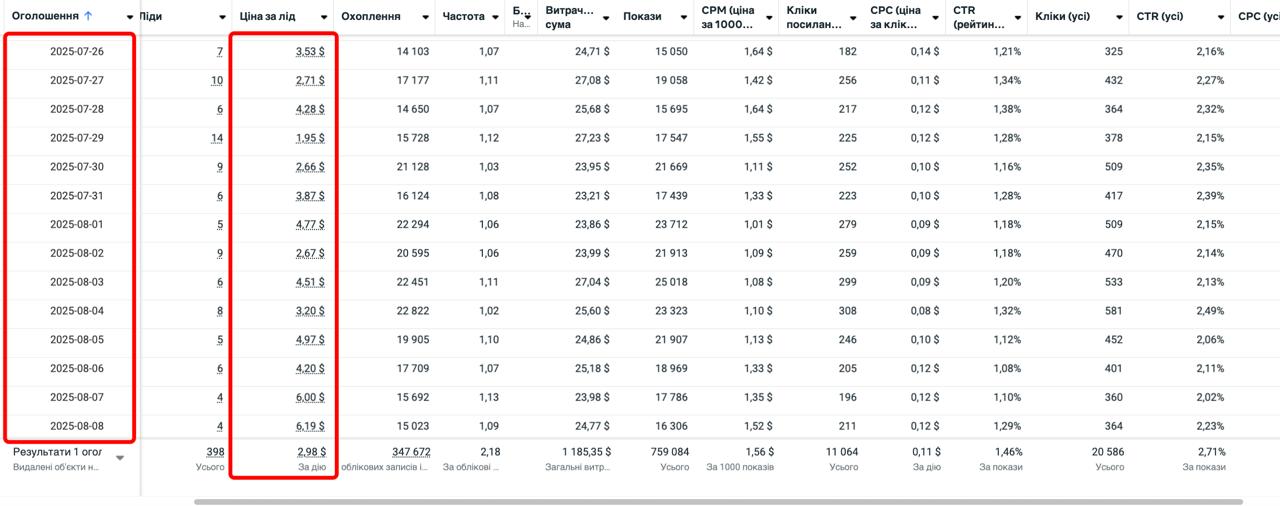The height and width of the screenshot is (506, 1280).
Task: Select the 2025-08-01 row date cell
Action: click(77, 224)
